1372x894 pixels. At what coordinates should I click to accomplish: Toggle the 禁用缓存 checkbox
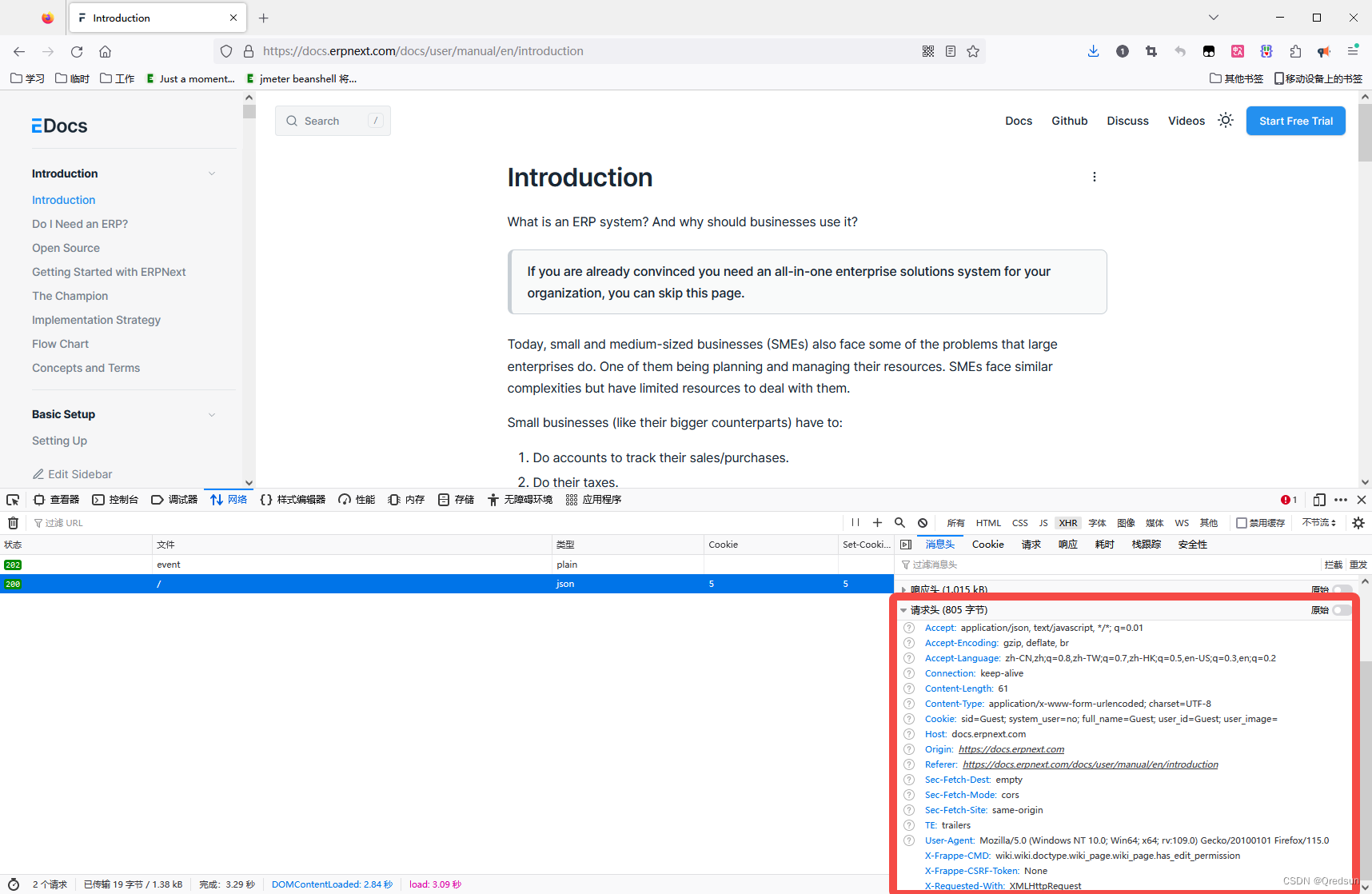point(1242,523)
